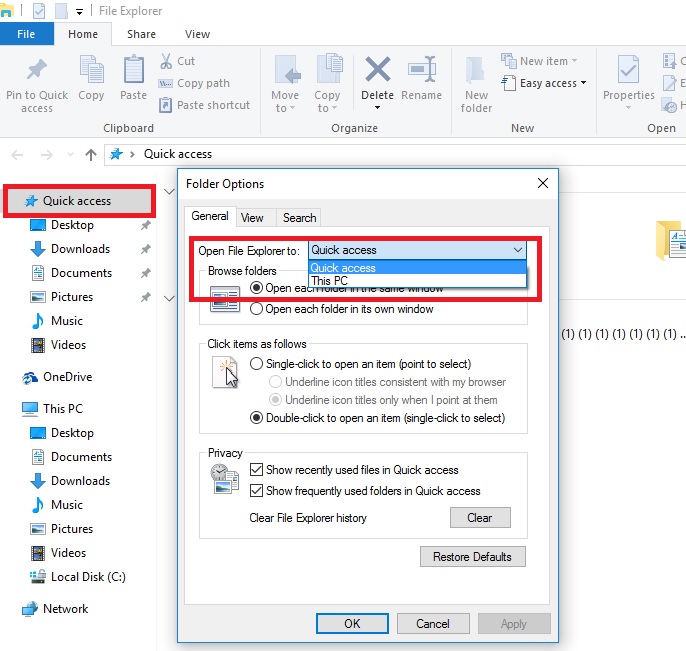Click Clear to erase File Explorer history
The width and height of the screenshot is (686, 651).
tap(480, 518)
